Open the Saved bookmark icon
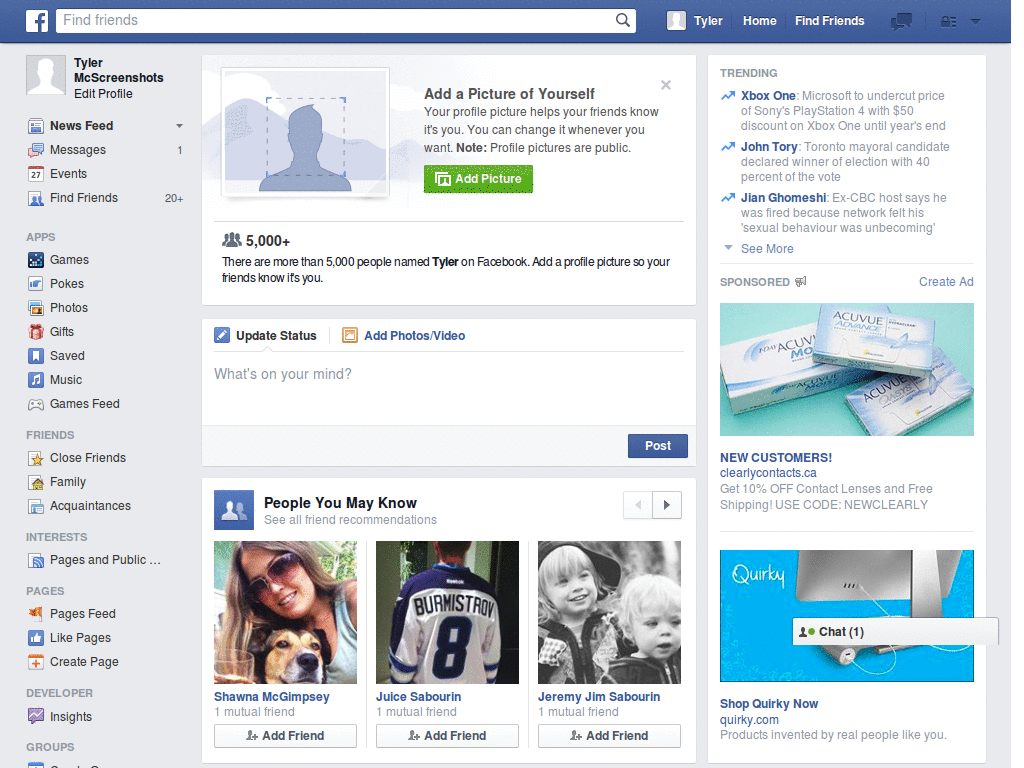Image resolution: width=1024 pixels, height=768 pixels. [x=36, y=356]
